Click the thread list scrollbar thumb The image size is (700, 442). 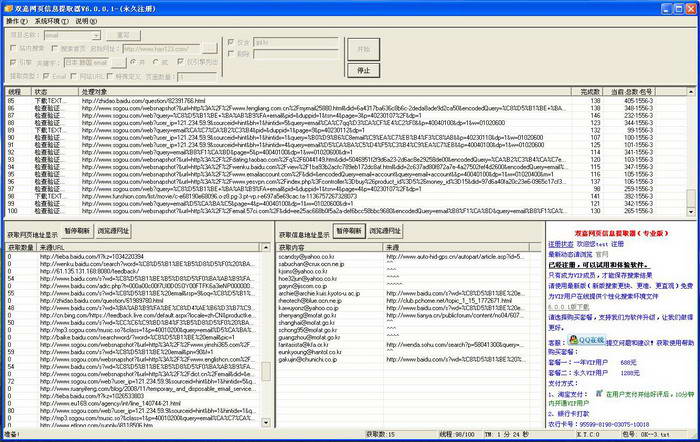(691, 198)
